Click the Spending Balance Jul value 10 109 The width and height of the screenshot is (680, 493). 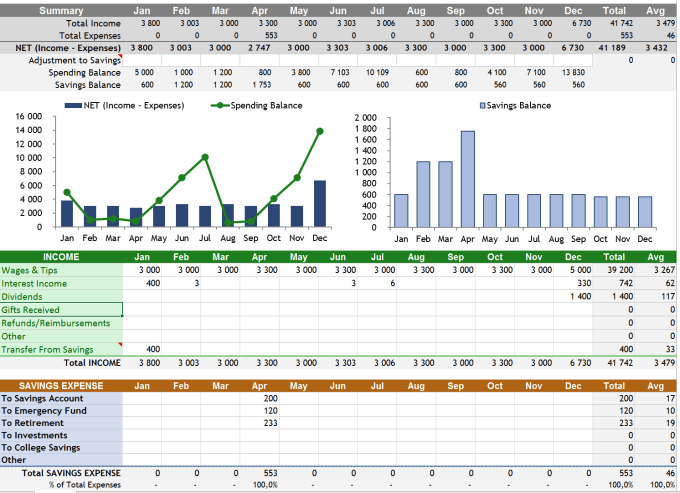click(377, 72)
